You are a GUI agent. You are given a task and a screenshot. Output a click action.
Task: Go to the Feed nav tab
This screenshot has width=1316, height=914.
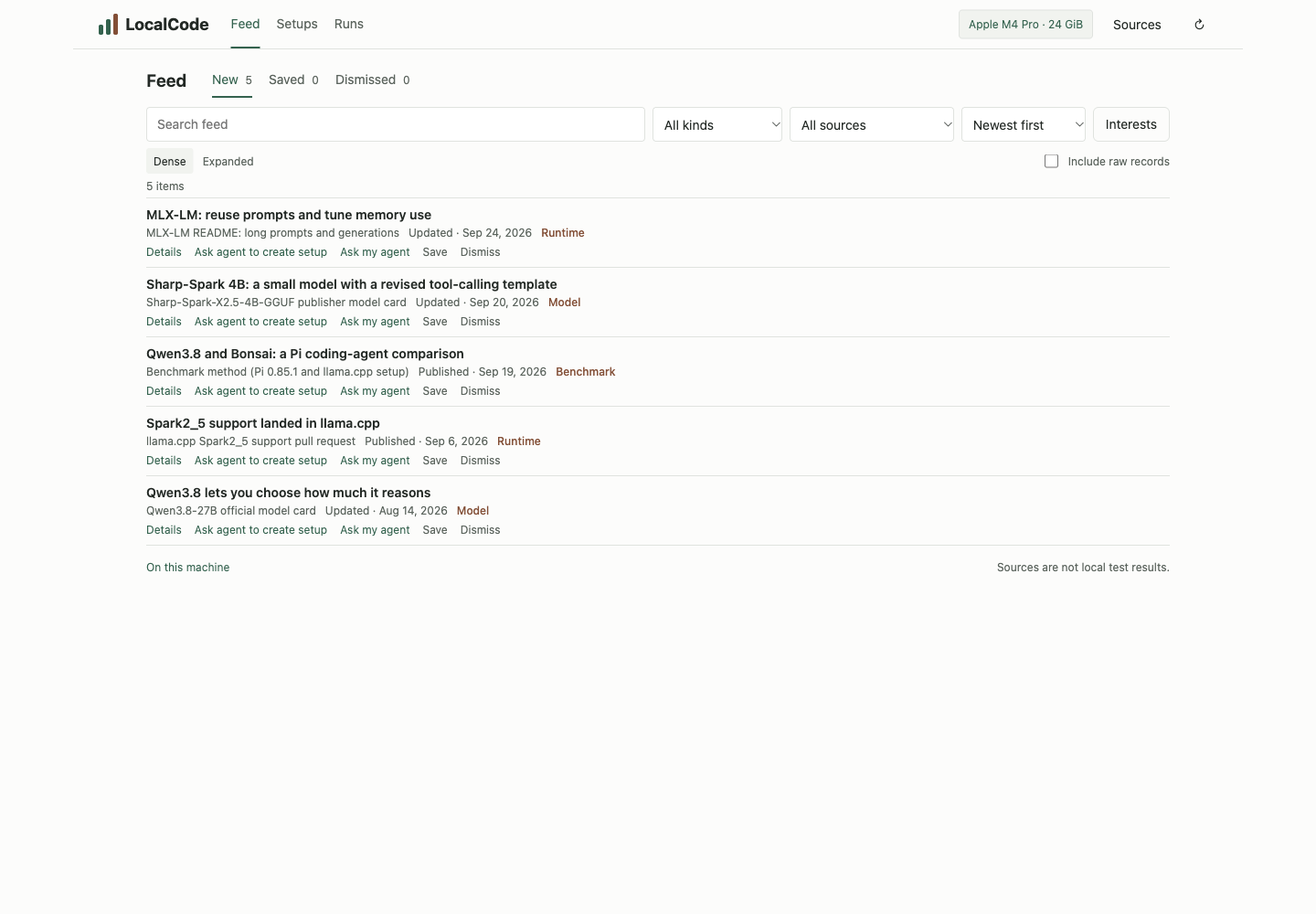[245, 24]
